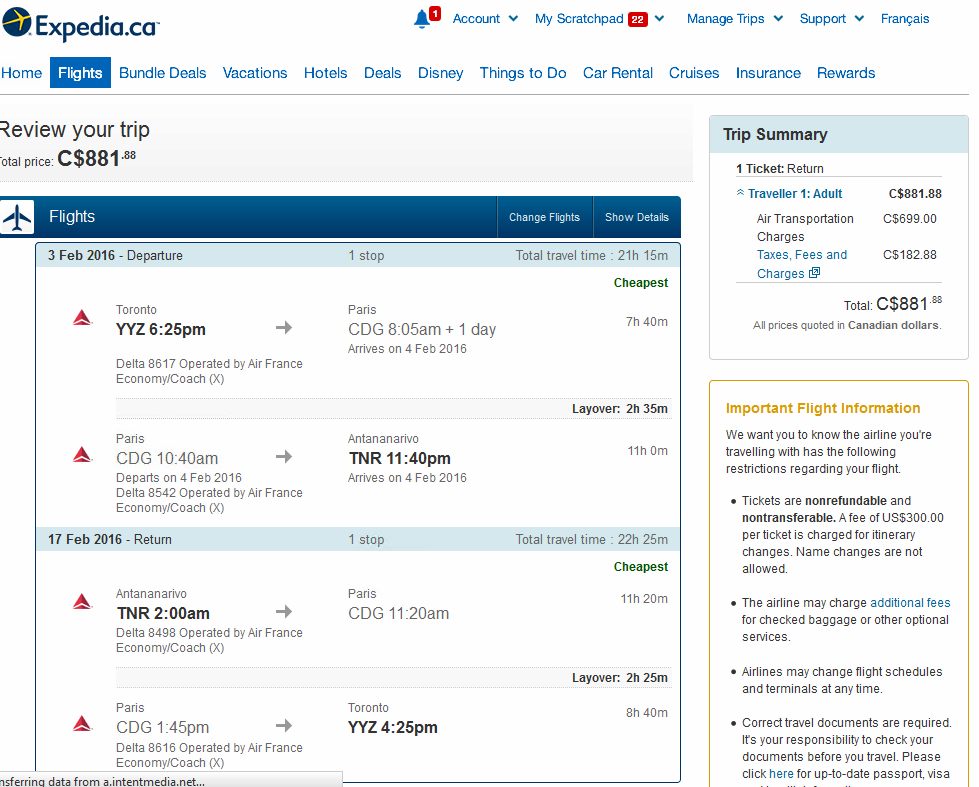Click the Layover: 2h 25m text
This screenshot has height=787, width=979.
click(619, 678)
